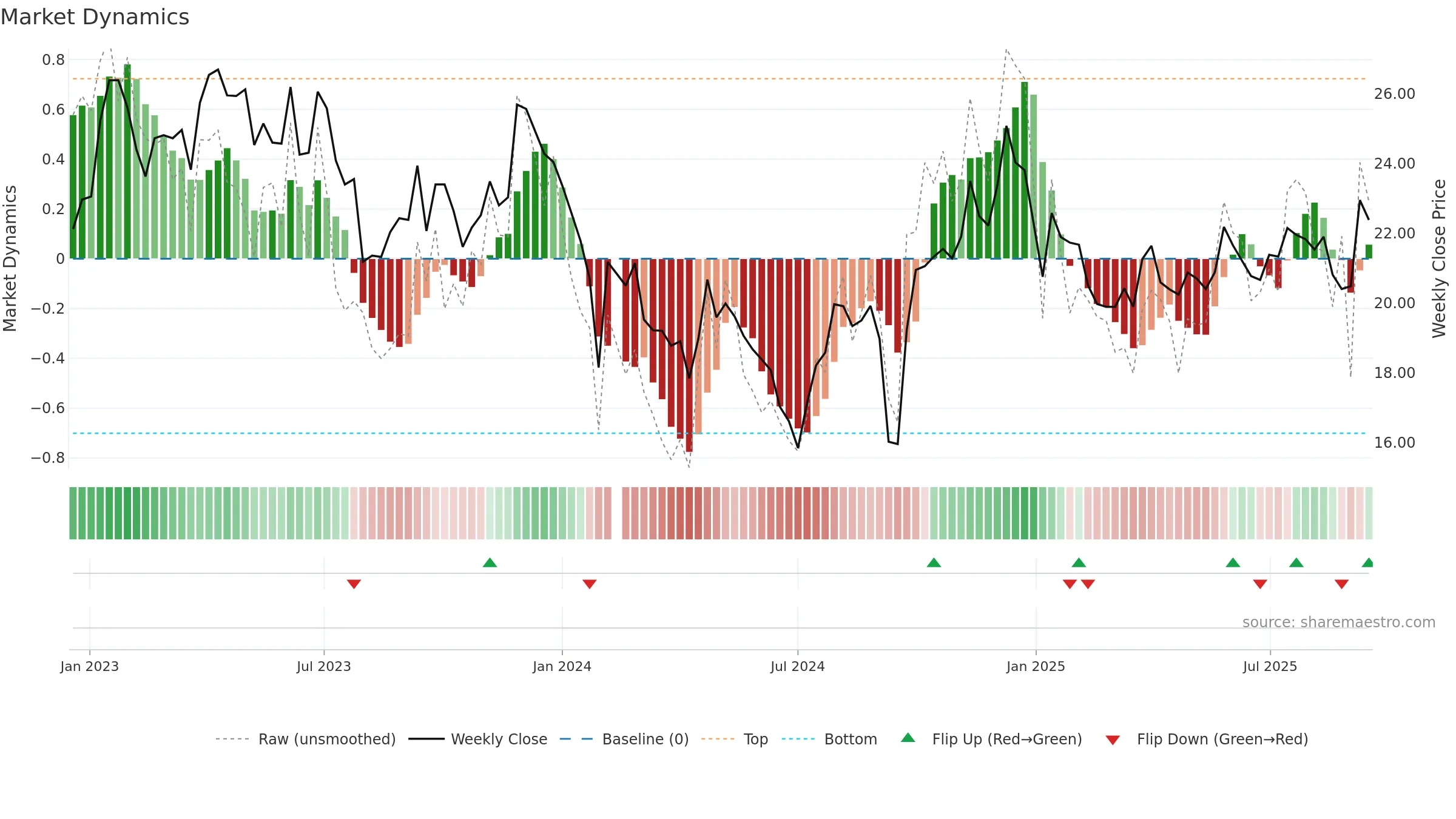This screenshot has height=819, width=1456.
Task: Toggle the Top legend entry
Action: click(x=734, y=739)
